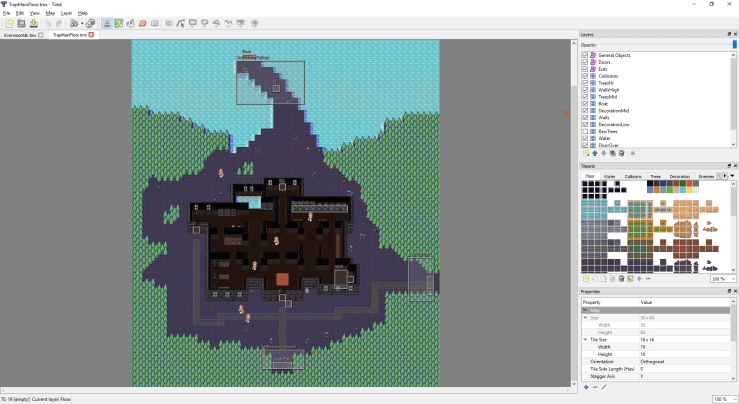Image resolution: width=739 pixels, height=404 pixels.
Task: Move selected layer up with arrow icon
Action: point(594,153)
